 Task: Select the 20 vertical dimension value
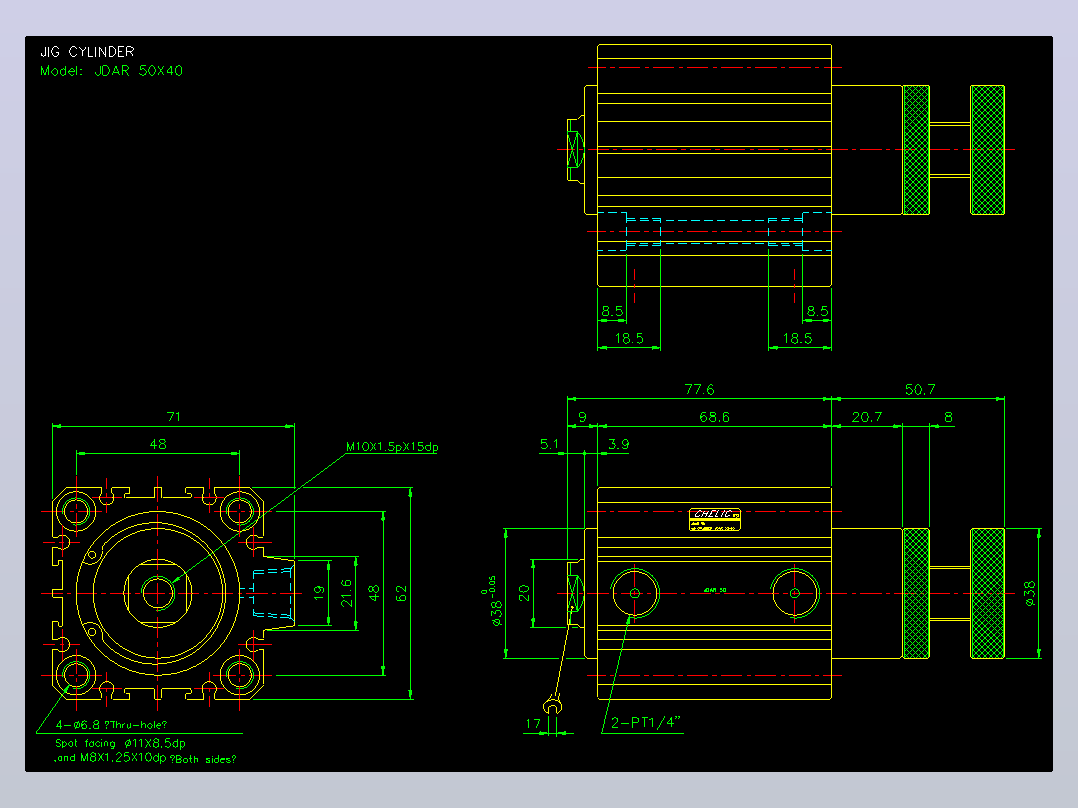pyautogui.click(x=524, y=593)
